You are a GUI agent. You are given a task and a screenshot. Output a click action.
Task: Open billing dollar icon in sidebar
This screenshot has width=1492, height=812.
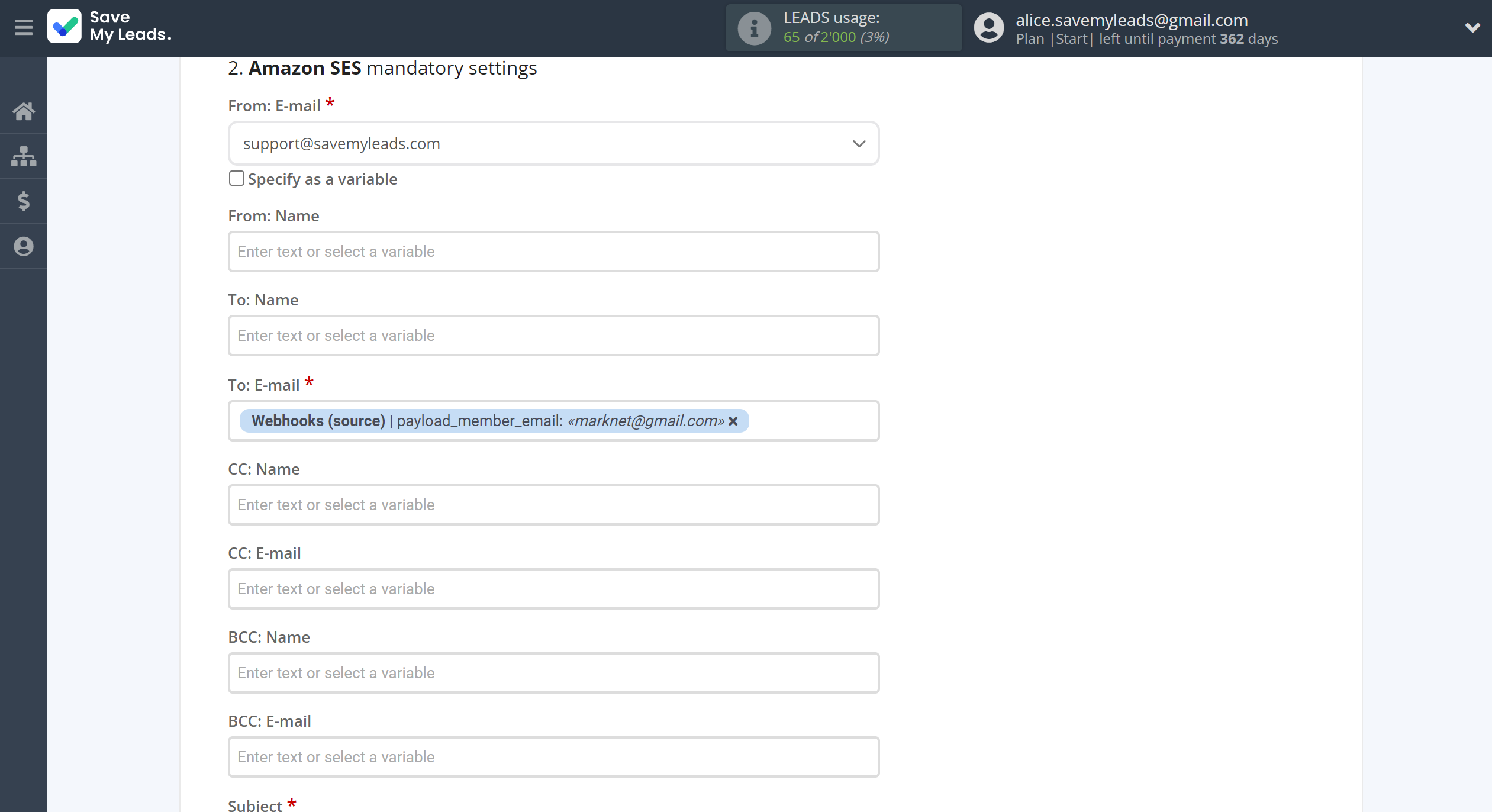(x=24, y=201)
